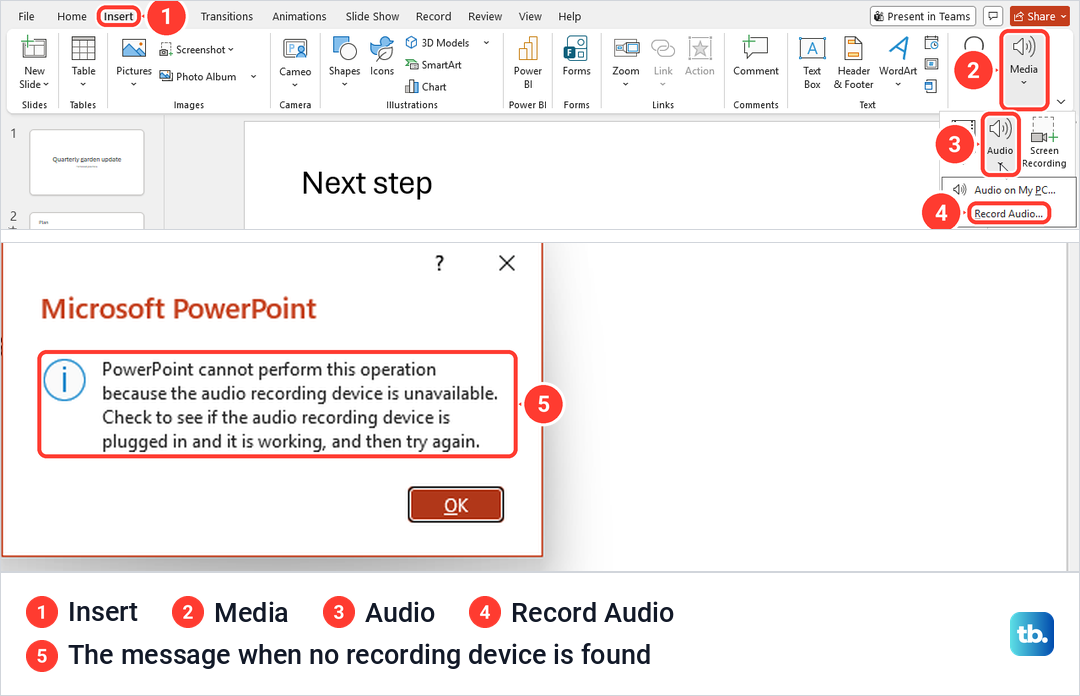
Task: Open the Zoom command
Action: coord(625,61)
